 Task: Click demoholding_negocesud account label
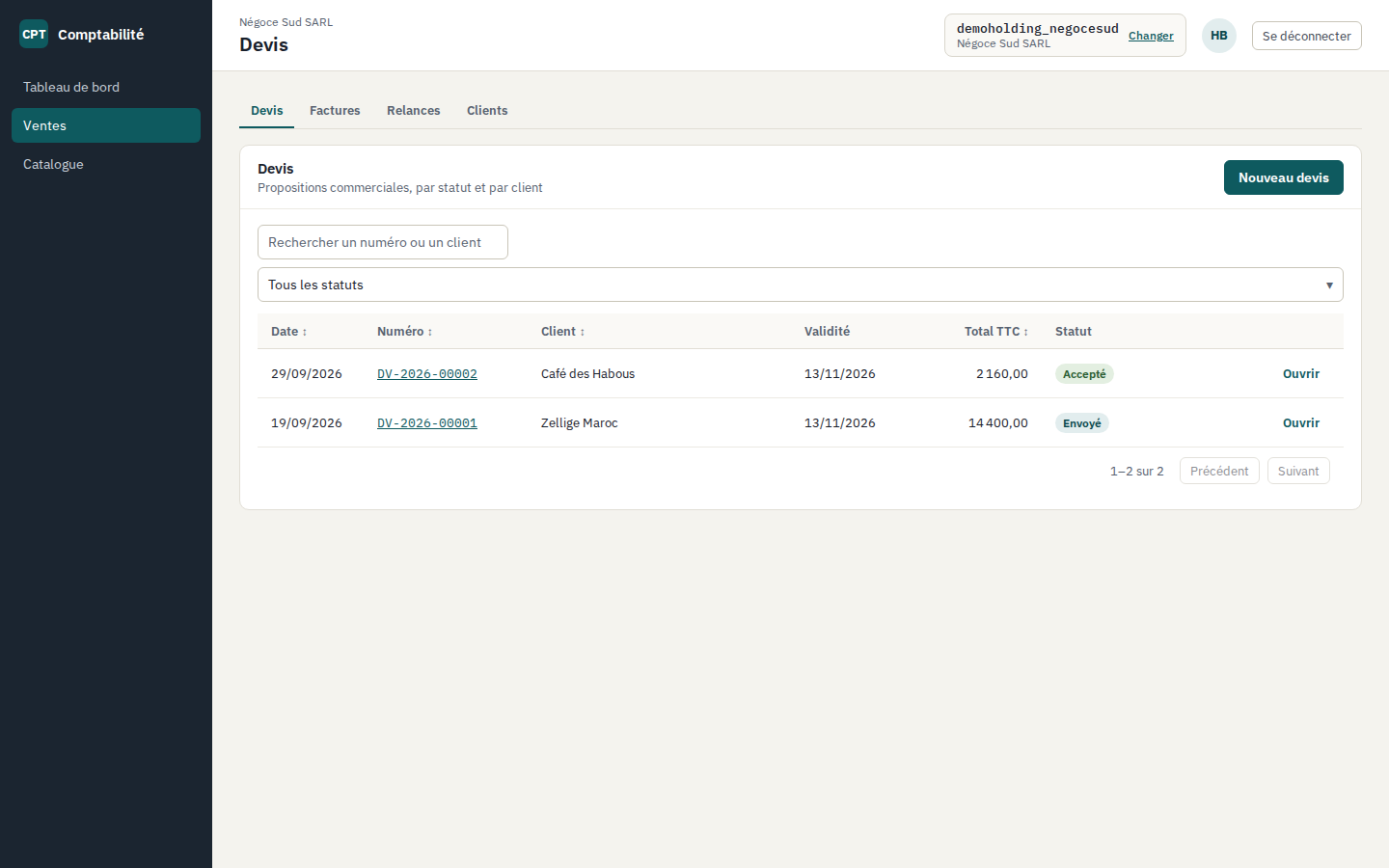click(1038, 28)
